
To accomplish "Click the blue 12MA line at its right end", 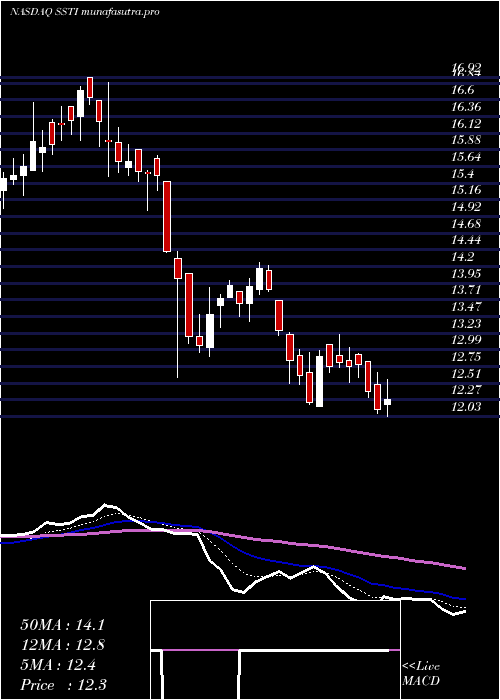I will (463, 598).
